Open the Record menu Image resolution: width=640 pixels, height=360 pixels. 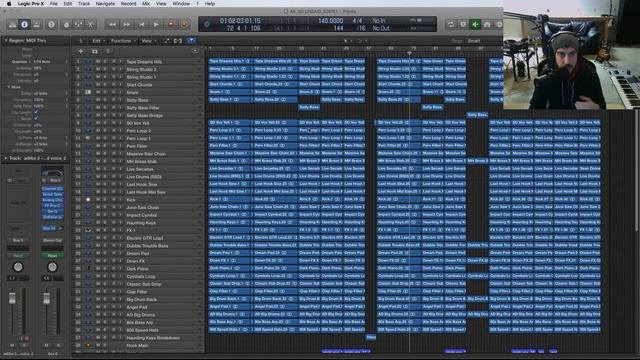point(128,4)
